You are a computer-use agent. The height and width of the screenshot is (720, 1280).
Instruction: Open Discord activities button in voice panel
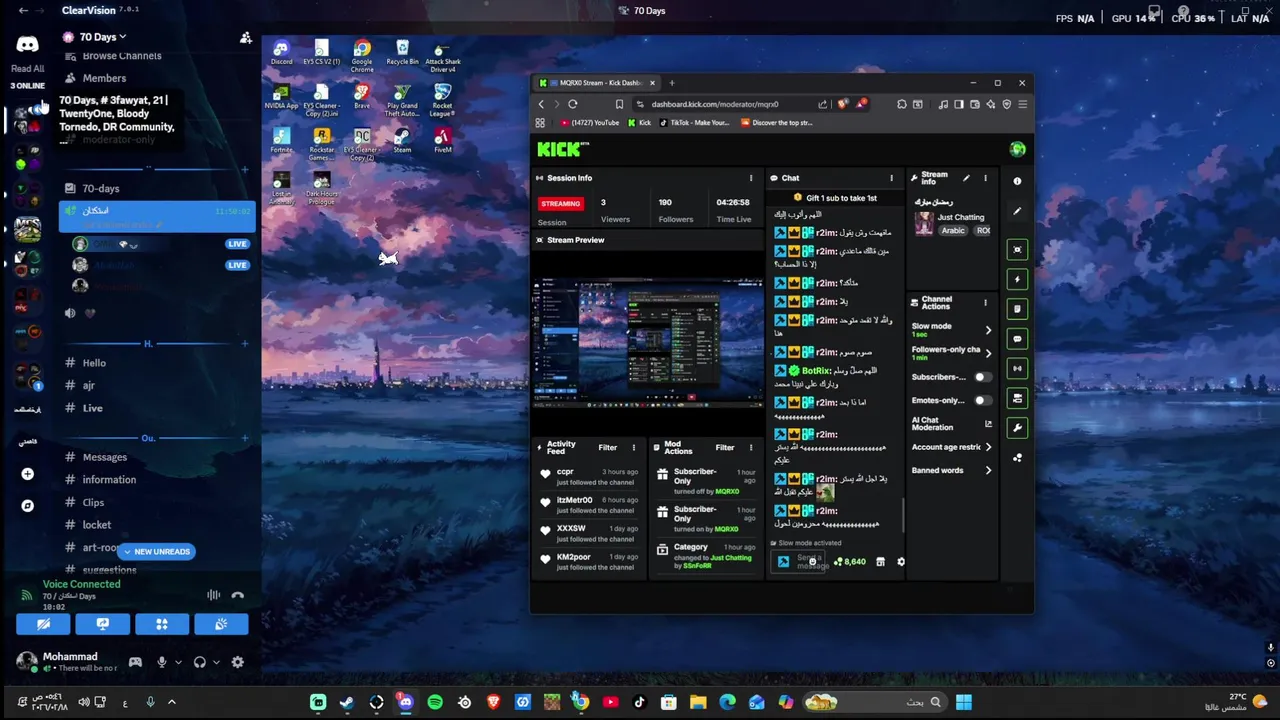[x=162, y=624]
